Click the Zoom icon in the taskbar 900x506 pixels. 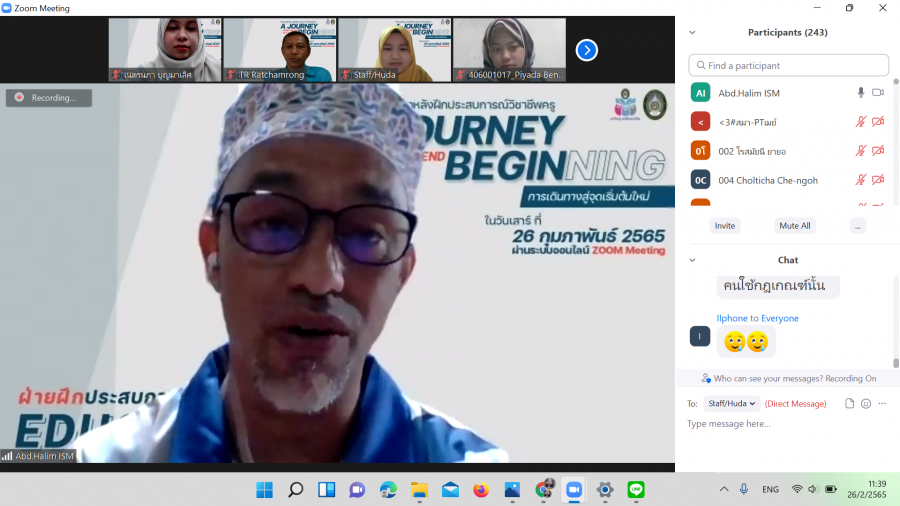pyautogui.click(x=574, y=489)
